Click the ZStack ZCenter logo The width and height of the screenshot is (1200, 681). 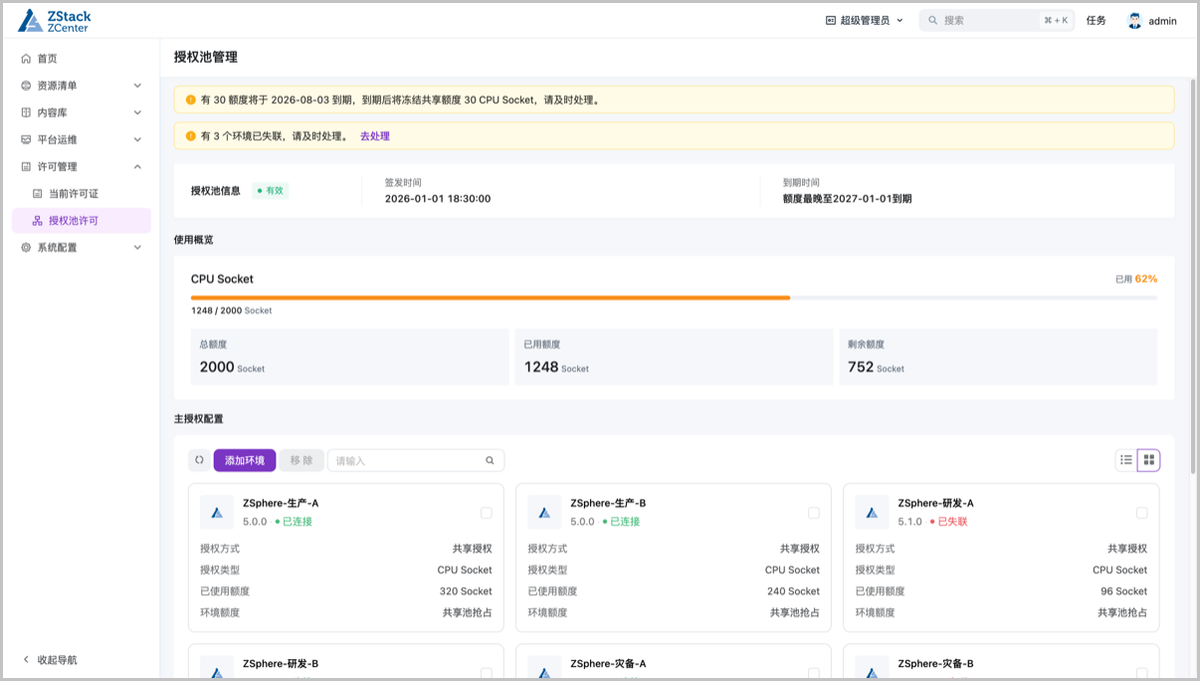(x=53, y=21)
